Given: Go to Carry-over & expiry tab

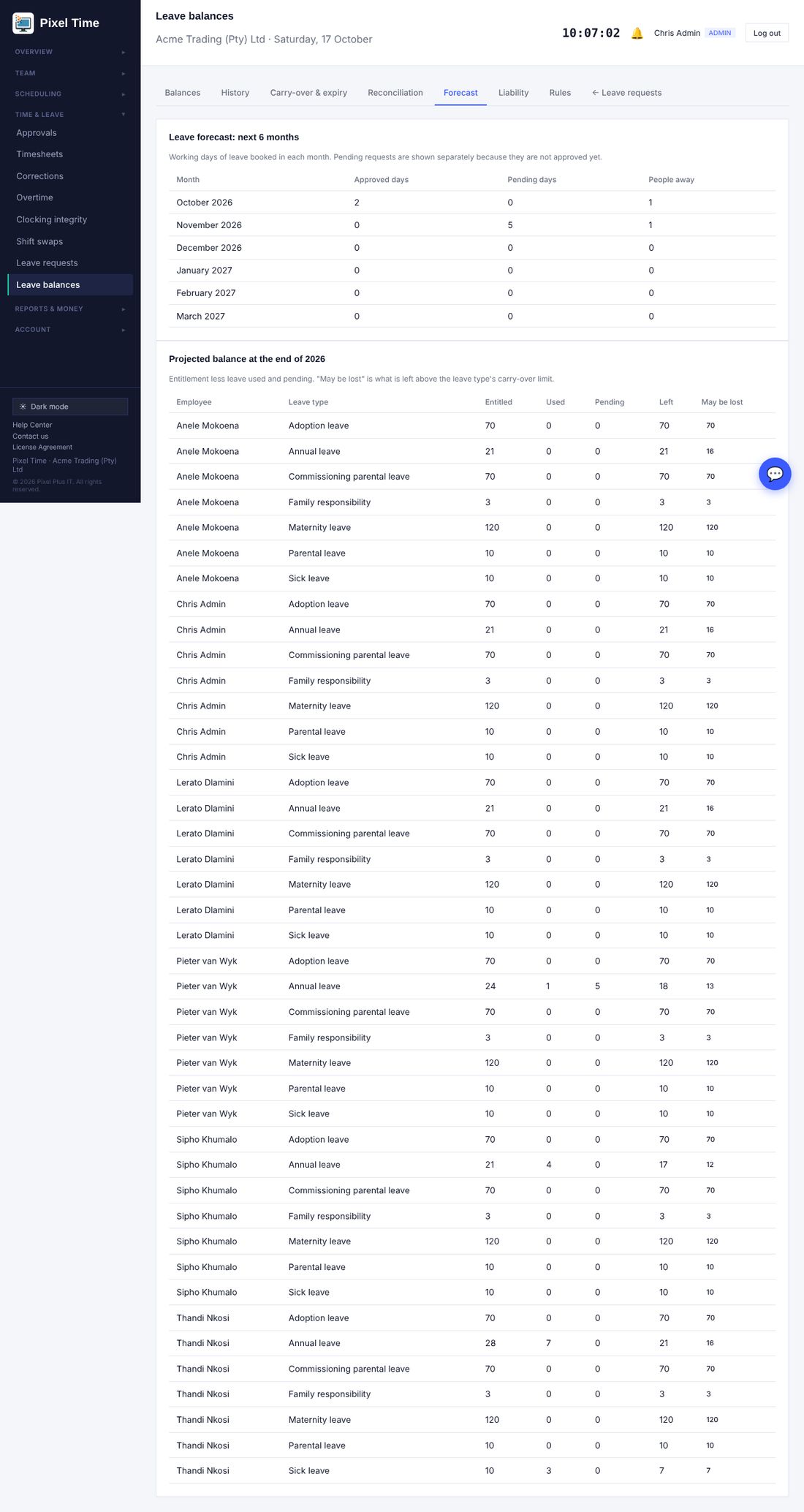Looking at the screenshot, I should coord(308,93).
